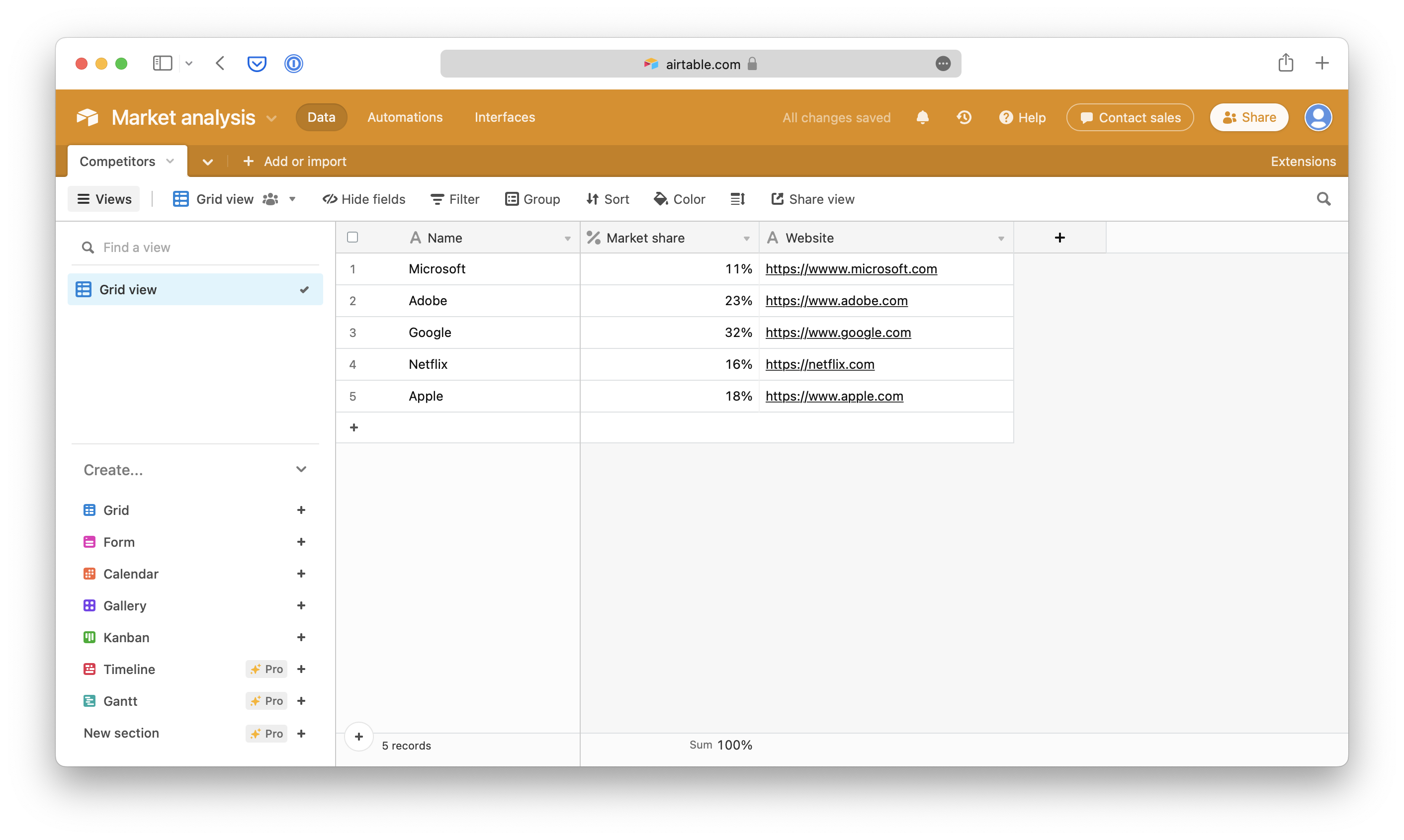Viewport: 1404px width, 840px height.
Task: Toggle the Views sidebar
Action: (104, 199)
